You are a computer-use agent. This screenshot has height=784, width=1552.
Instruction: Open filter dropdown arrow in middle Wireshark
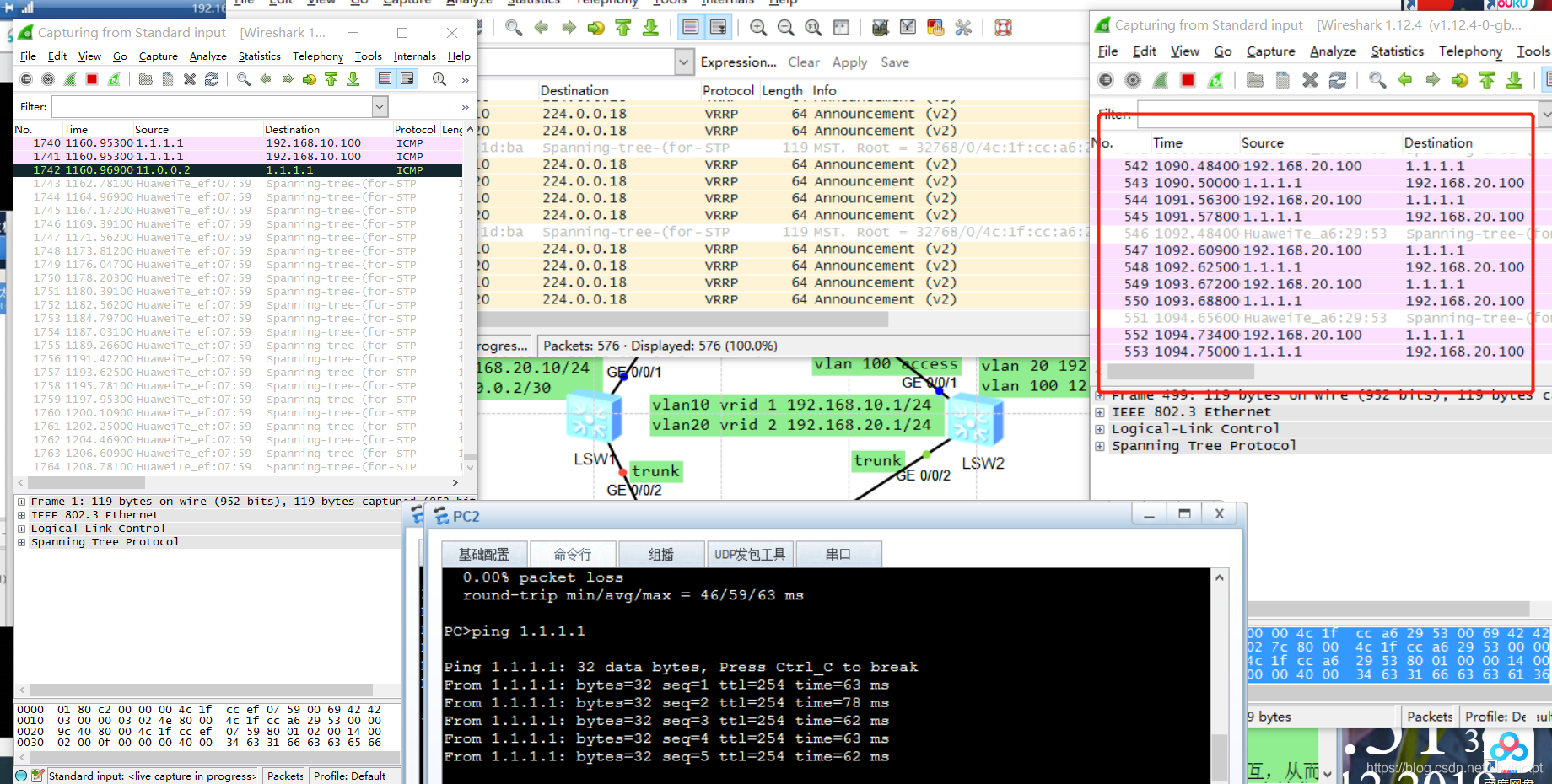(x=683, y=62)
